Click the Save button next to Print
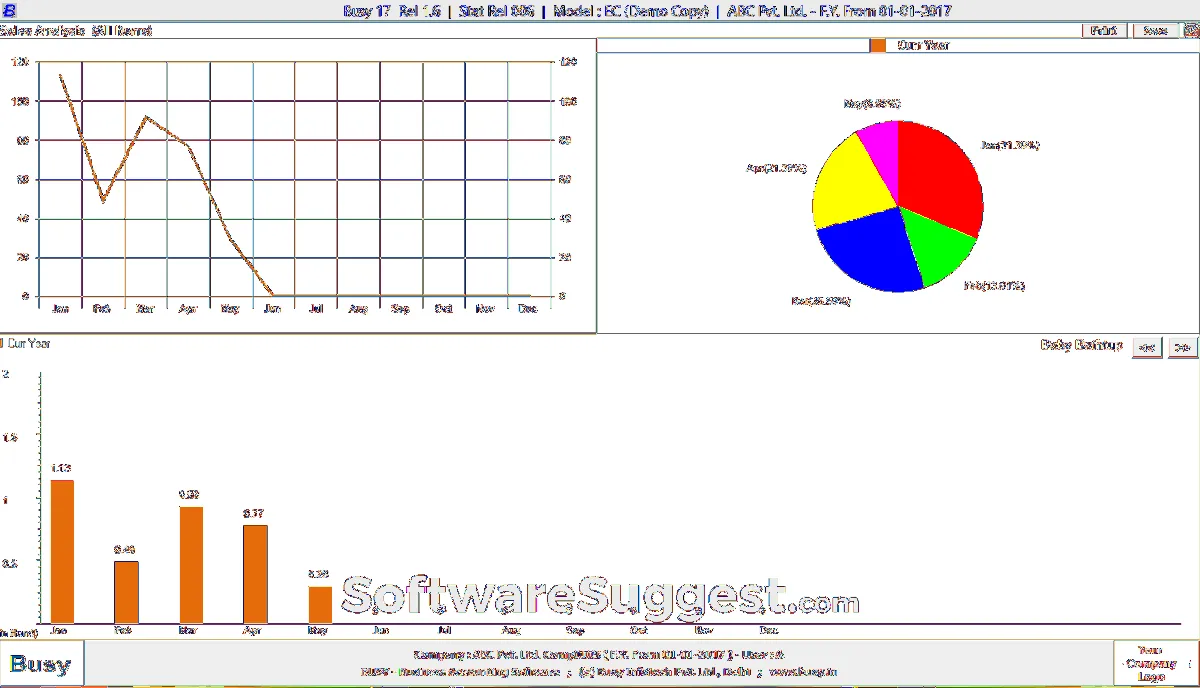The width and height of the screenshot is (1200, 688). tap(1155, 31)
